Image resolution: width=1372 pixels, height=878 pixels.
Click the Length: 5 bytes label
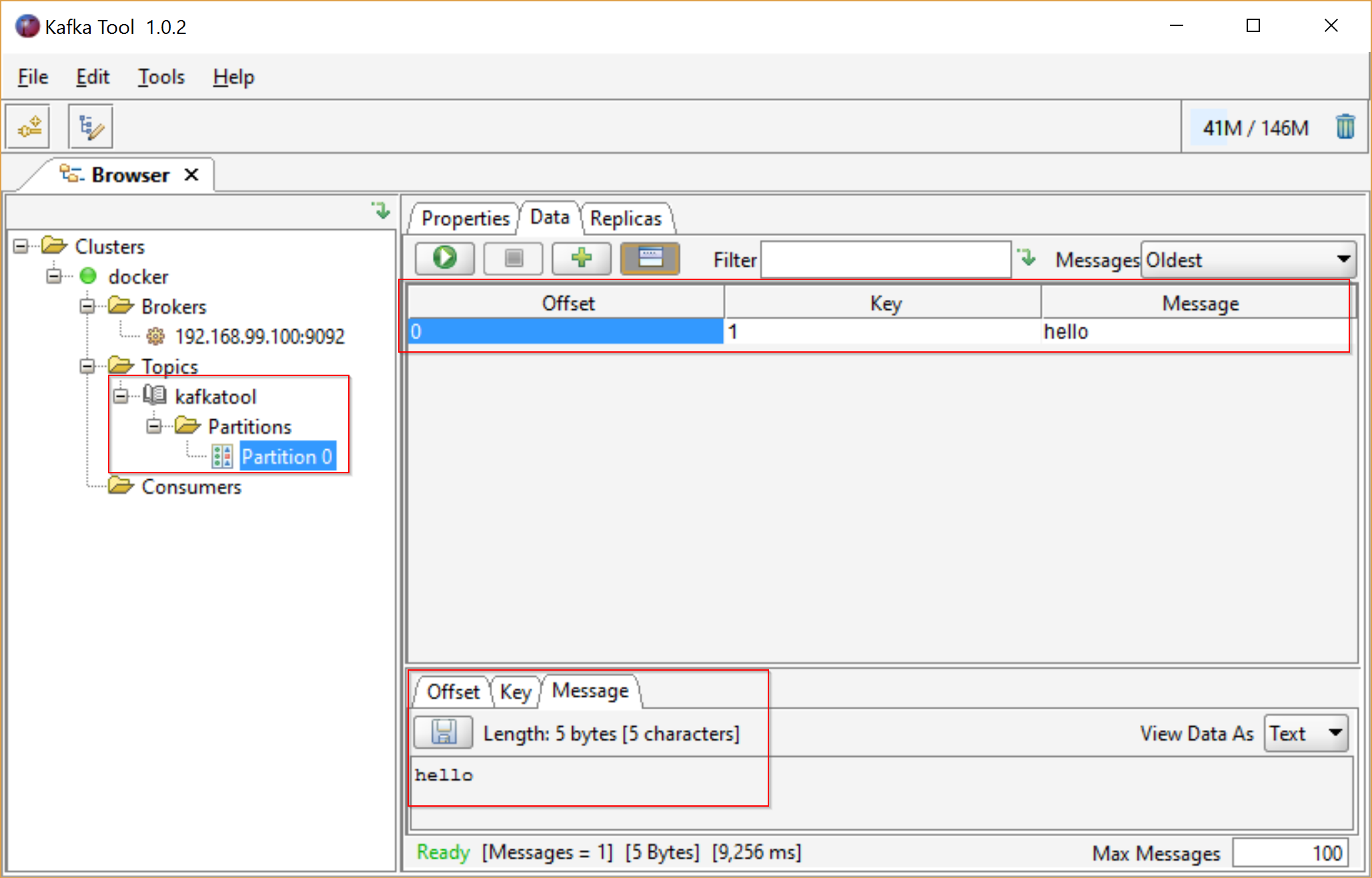tap(611, 733)
